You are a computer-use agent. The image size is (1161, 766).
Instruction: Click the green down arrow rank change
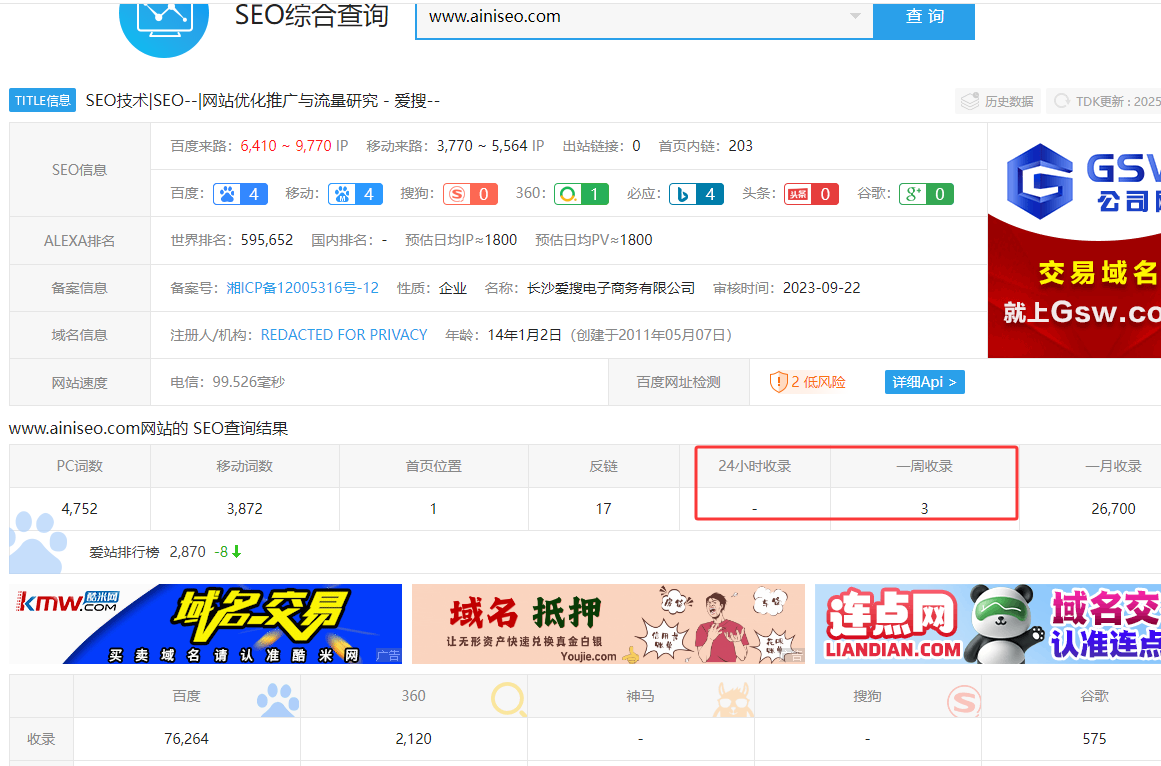click(236, 551)
